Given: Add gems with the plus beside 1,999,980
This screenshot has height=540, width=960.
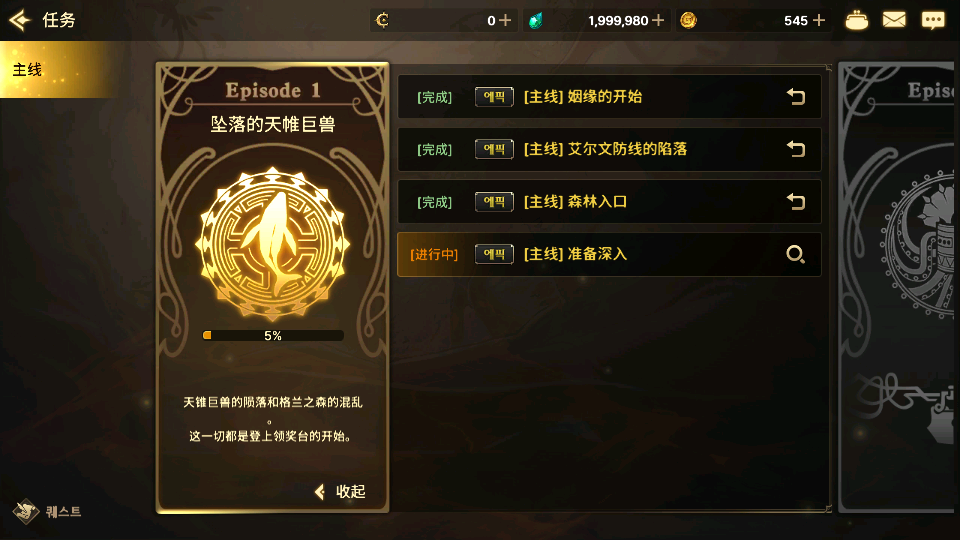Looking at the screenshot, I should [x=658, y=20].
